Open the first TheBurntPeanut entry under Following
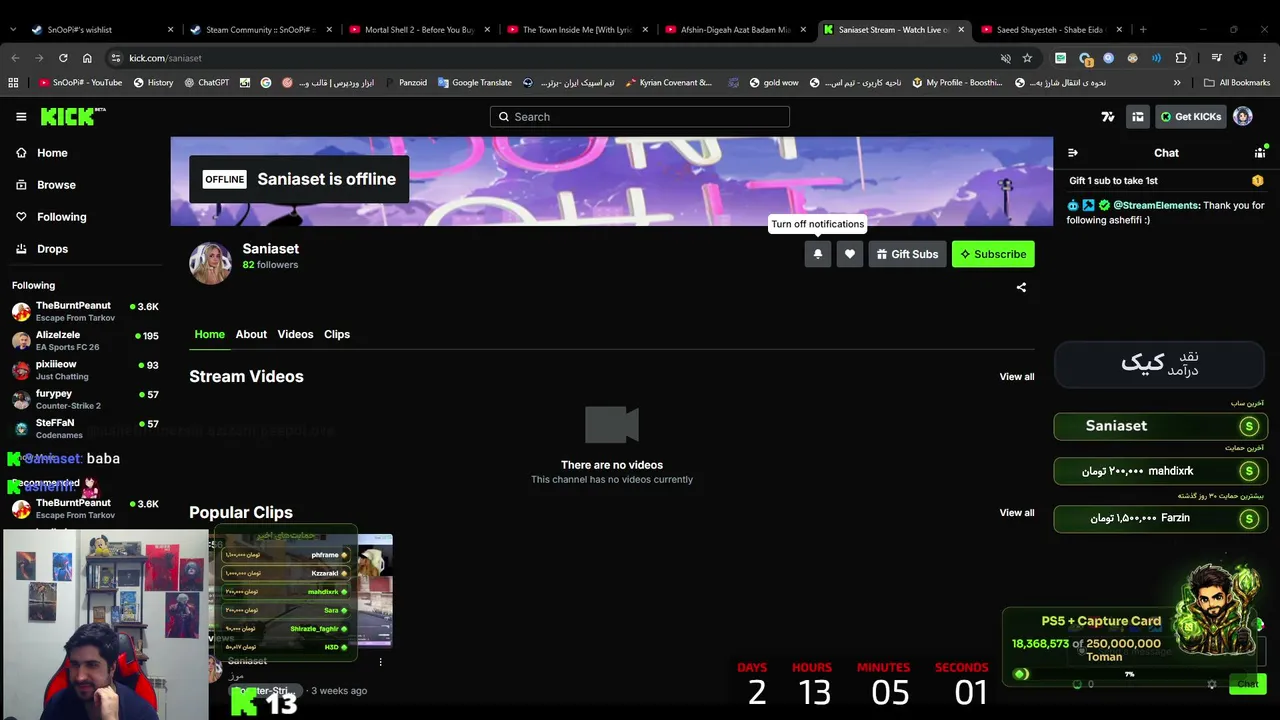 click(x=85, y=312)
